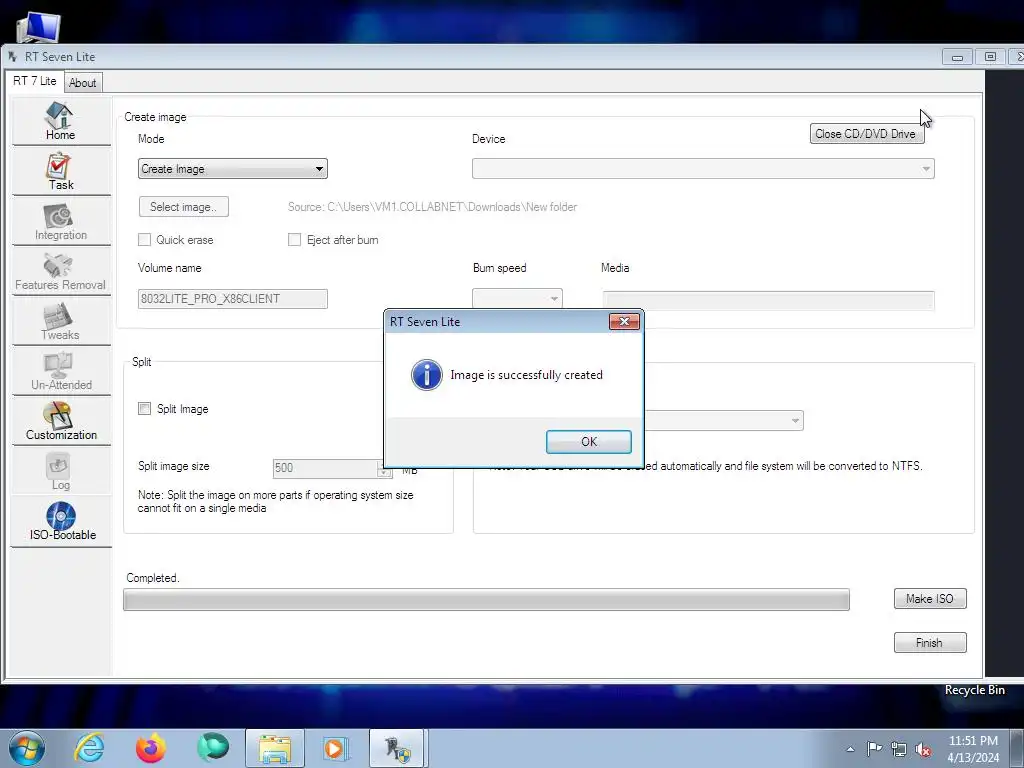Open Windows Media Player taskbar icon

[336, 748]
